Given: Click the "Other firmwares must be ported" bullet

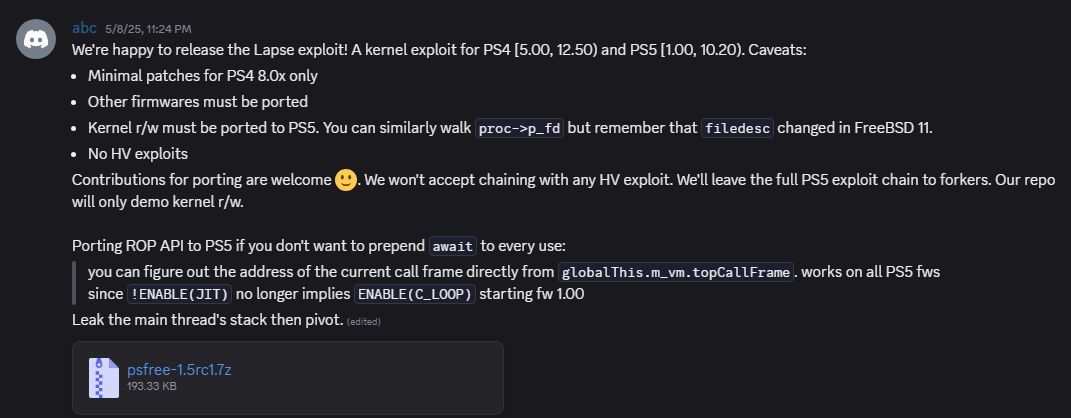Looking at the screenshot, I should (x=197, y=101).
